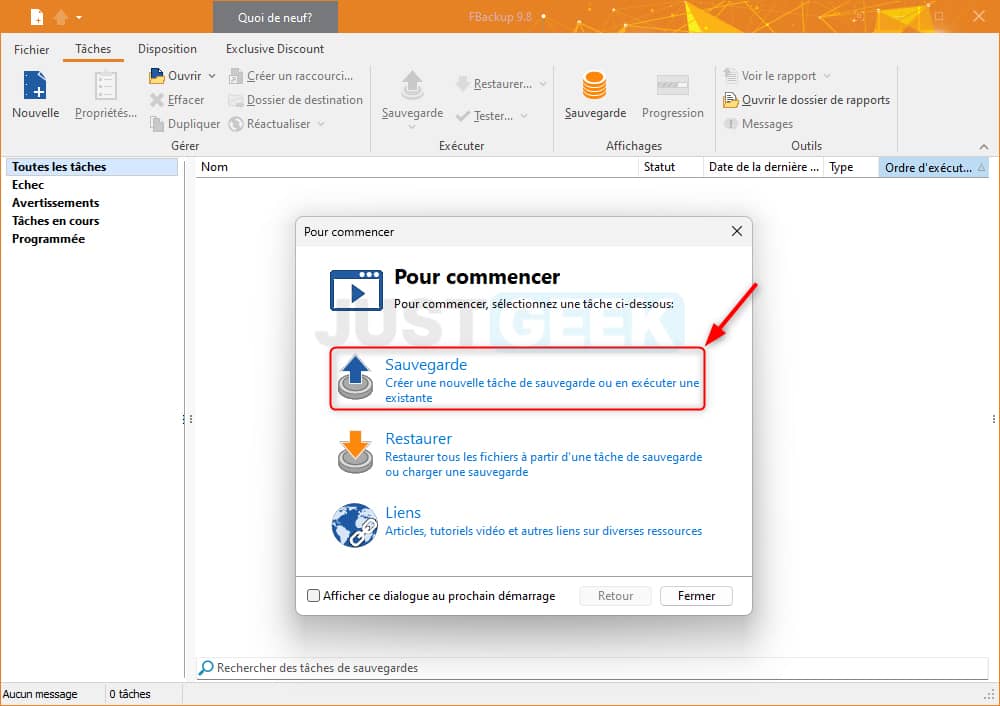Image resolution: width=1000 pixels, height=706 pixels.
Task: Collapse the ribbon with the chevron
Action: click(x=983, y=147)
